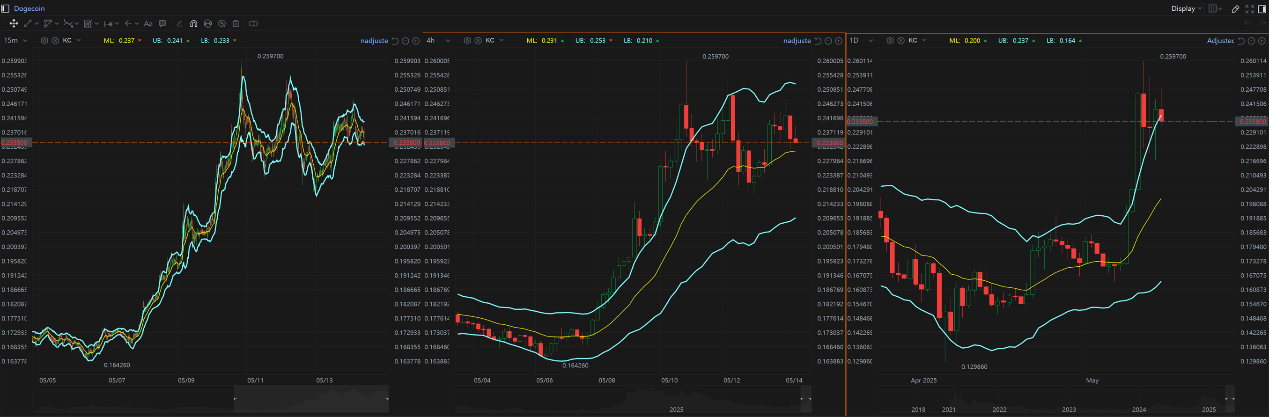Viewport: 1269px width, 417px height.
Task: Open the chart layout grid dropdown
Action: point(1216,8)
